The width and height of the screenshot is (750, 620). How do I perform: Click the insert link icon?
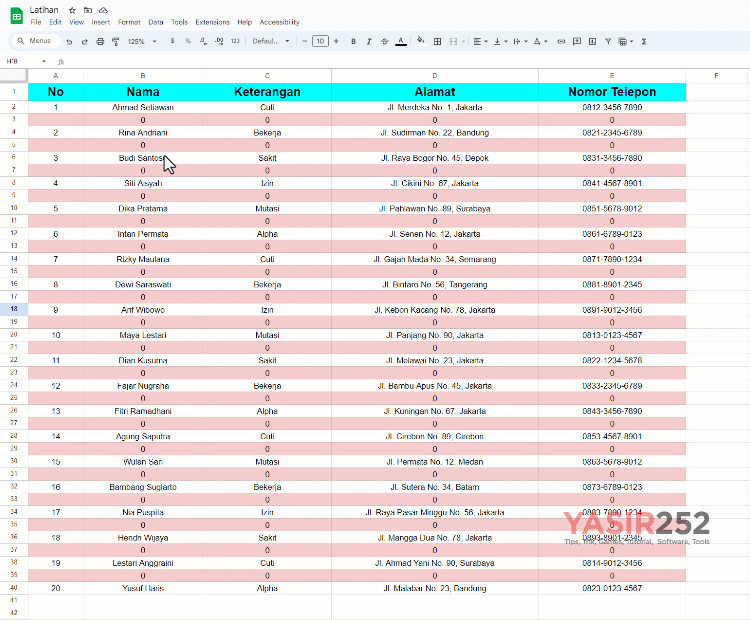(x=561, y=42)
